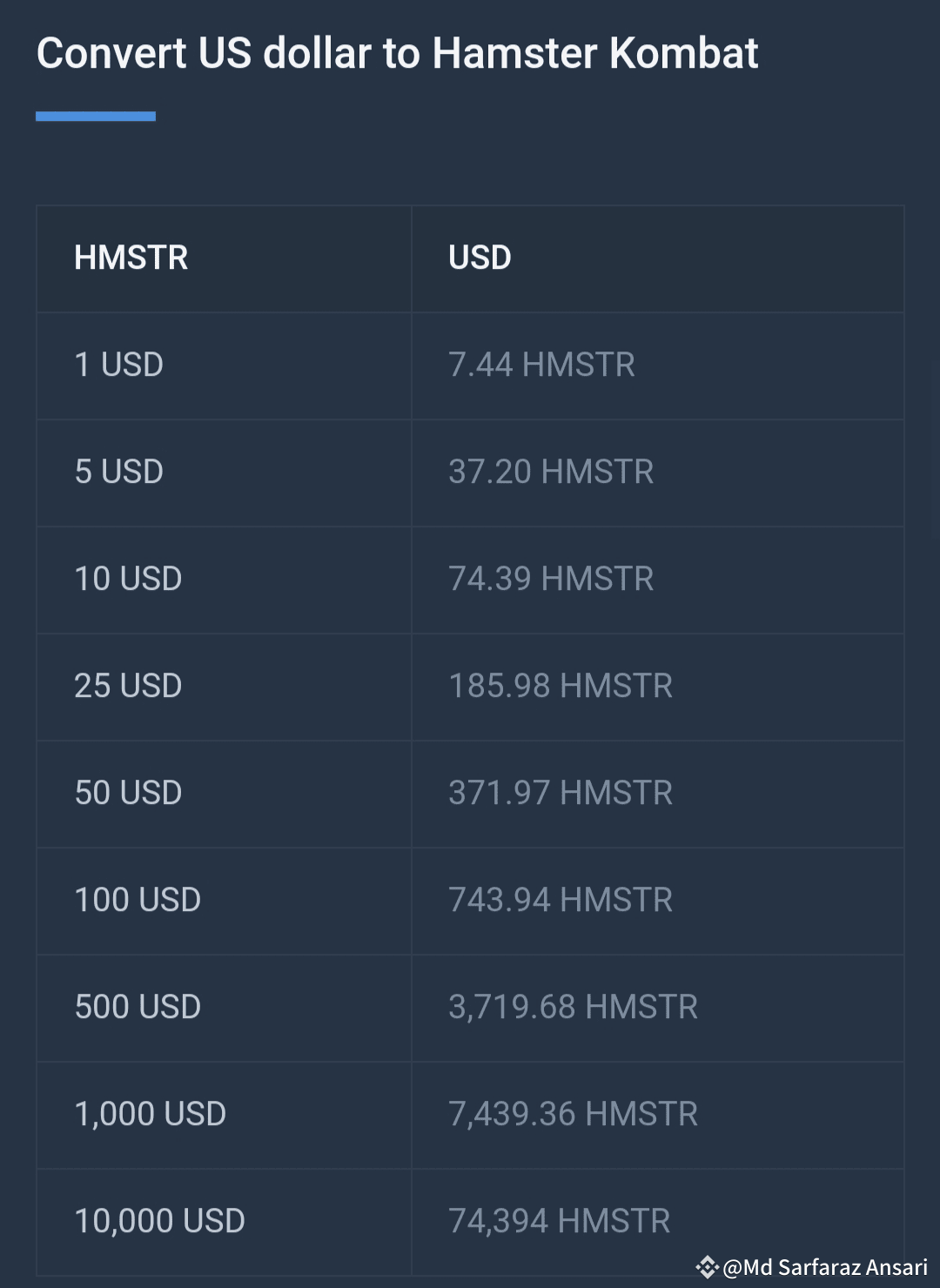Select the 10 USD row label

[x=128, y=579]
